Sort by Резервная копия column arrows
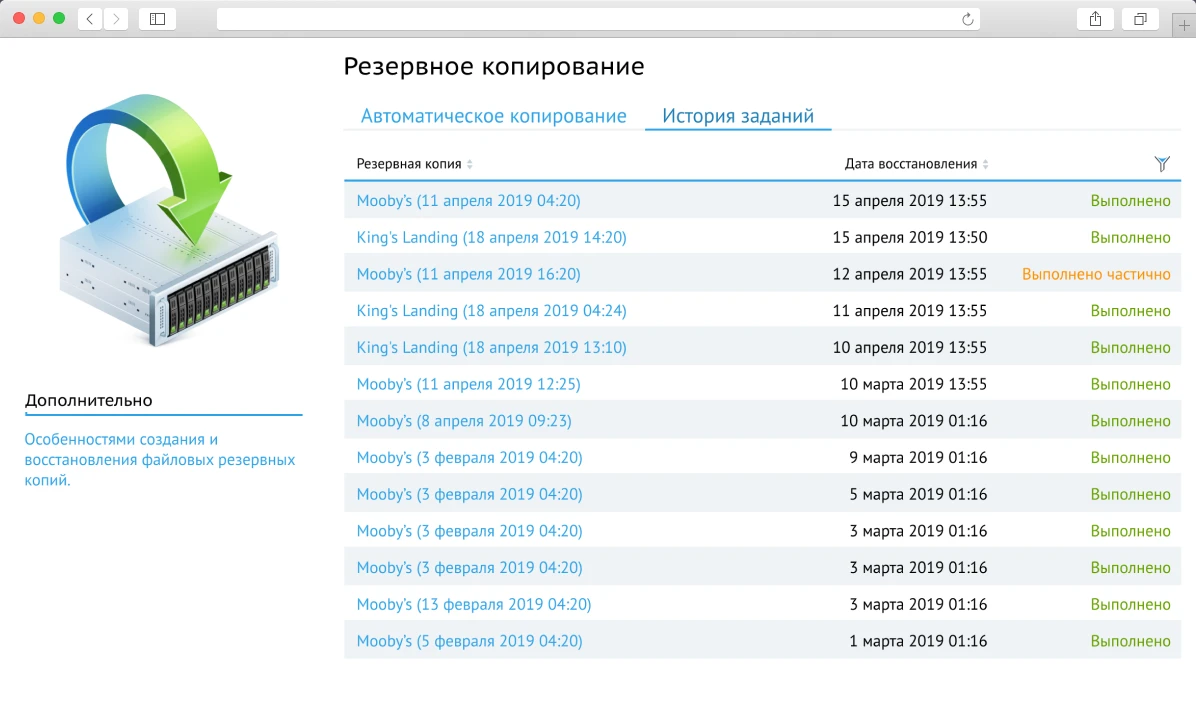This screenshot has width=1196, height=714. pos(470,164)
